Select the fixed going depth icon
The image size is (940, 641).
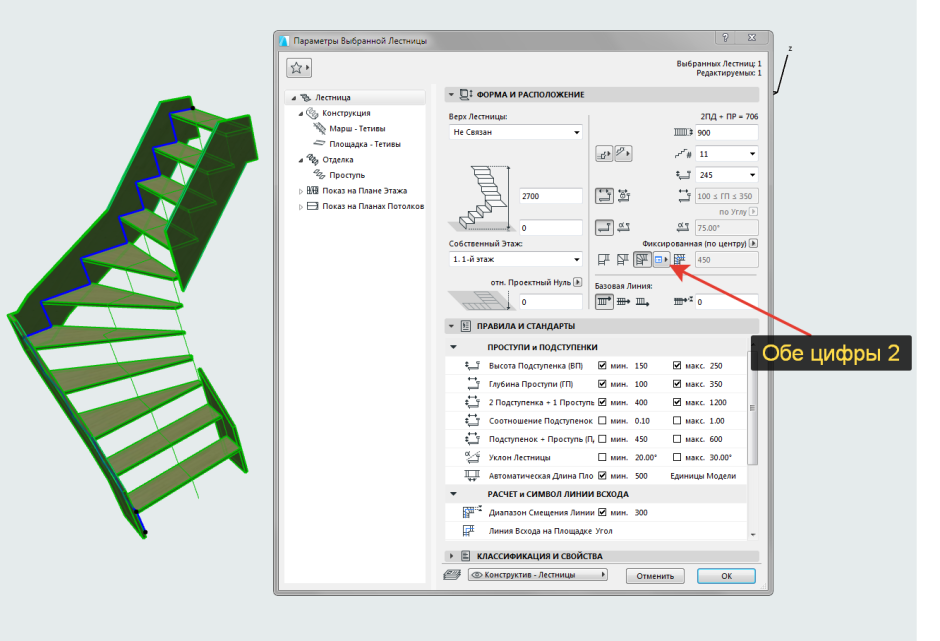pyautogui.click(x=604, y=195)
